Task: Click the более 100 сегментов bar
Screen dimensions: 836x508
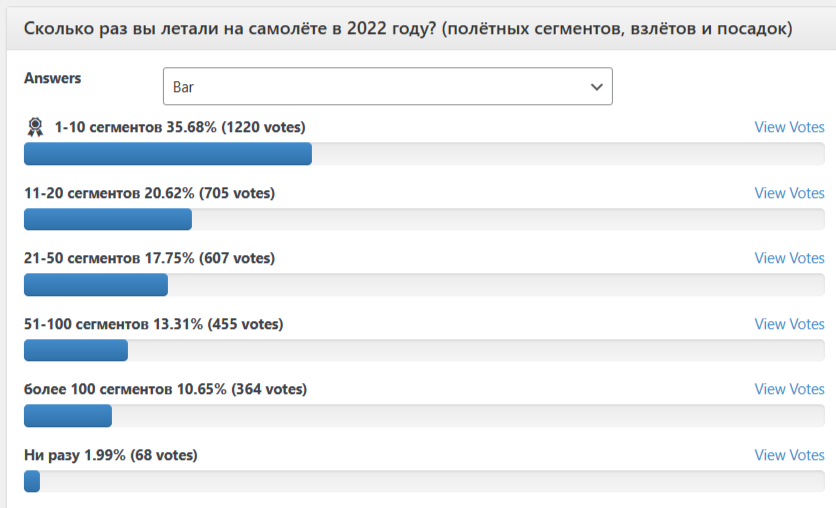Action: (68, 416)
